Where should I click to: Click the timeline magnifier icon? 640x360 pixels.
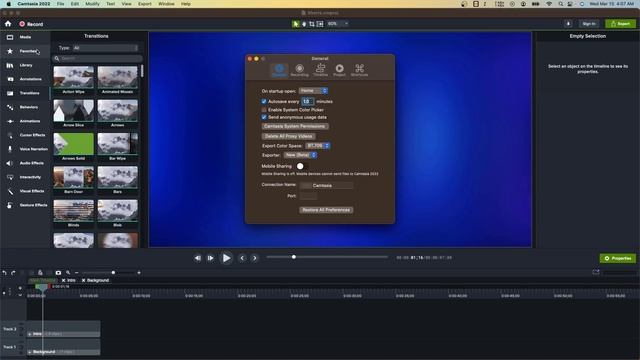tap(68, 273)
